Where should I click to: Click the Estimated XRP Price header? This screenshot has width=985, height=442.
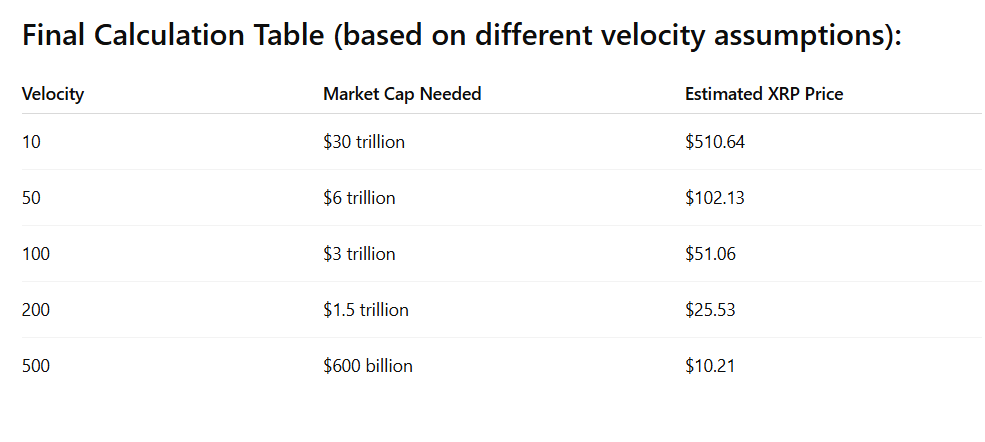(x=764, y=94)
